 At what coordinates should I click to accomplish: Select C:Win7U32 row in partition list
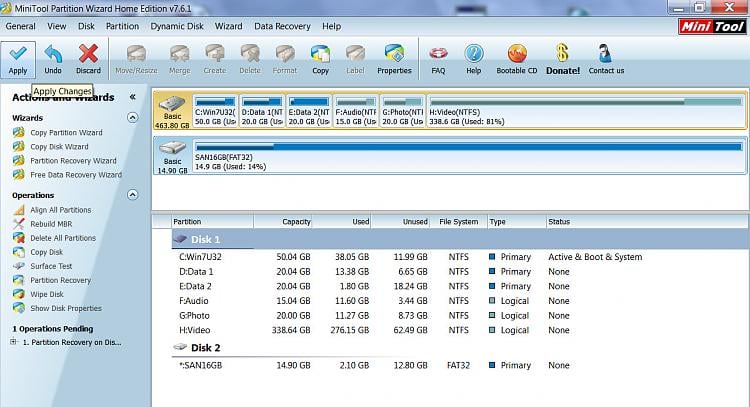pyautogui.click(x=460, y=257)
